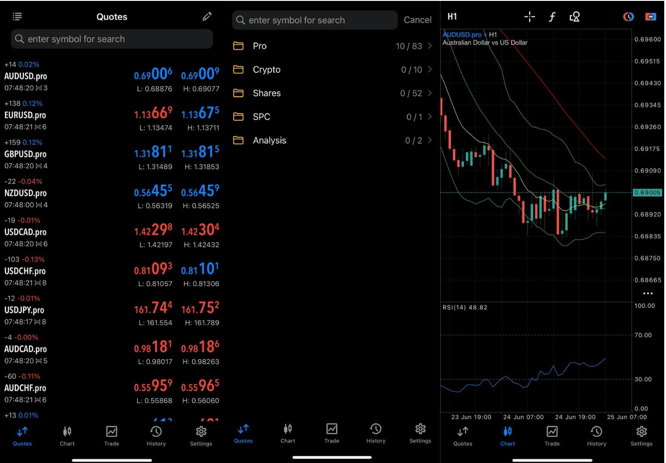Open the SPC folder
Screen dimensions: 666x463
(x=333, y=116)
